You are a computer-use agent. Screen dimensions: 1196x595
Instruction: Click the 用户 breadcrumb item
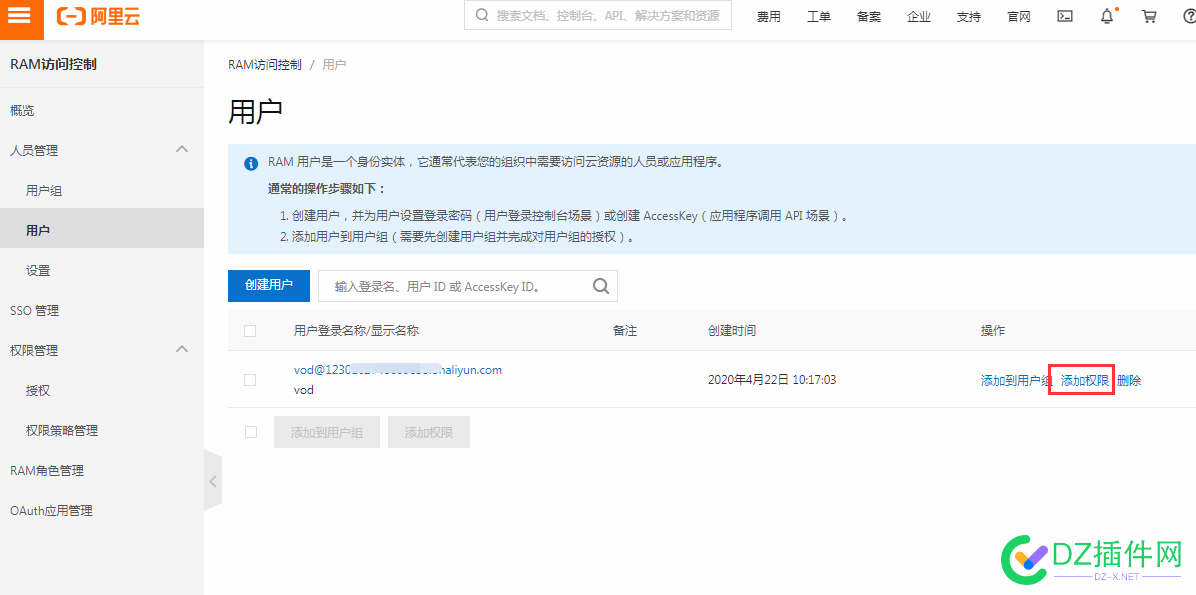pyautogui.click(x=334, y=65)
